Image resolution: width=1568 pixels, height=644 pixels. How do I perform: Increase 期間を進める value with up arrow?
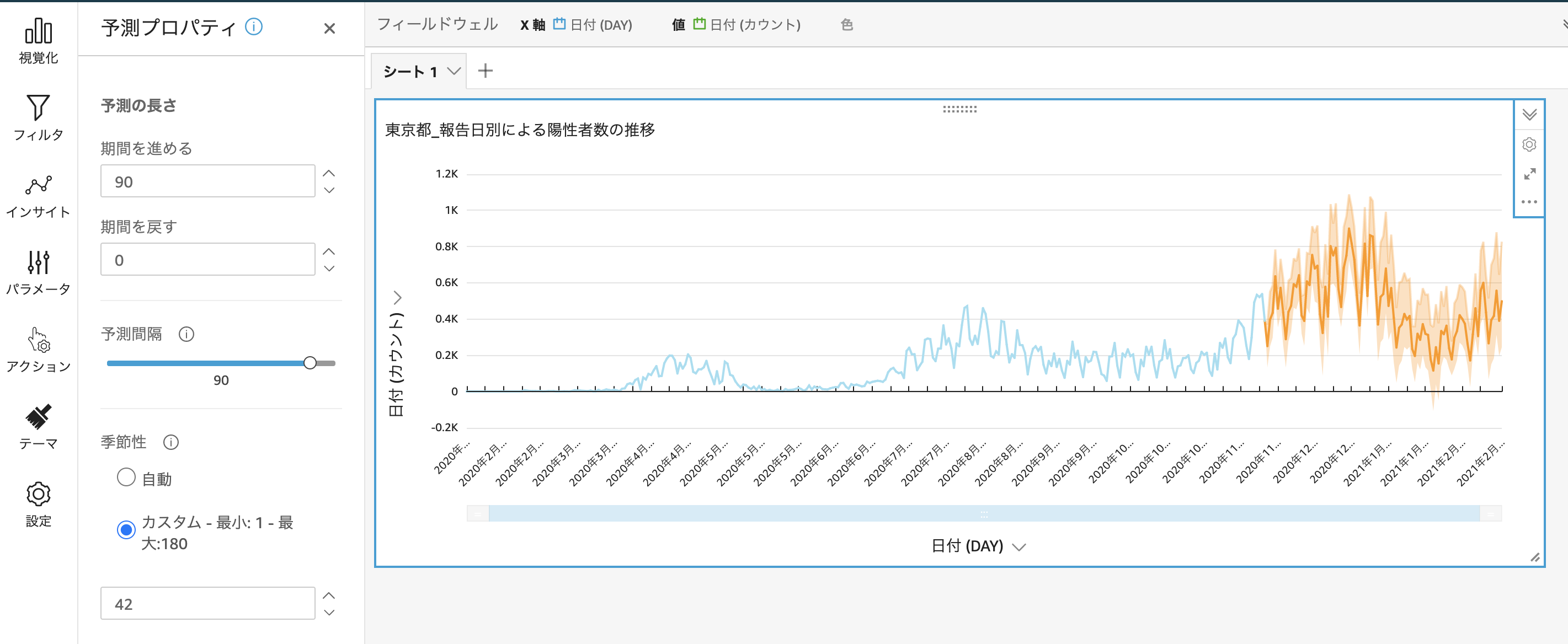(x=329, y=173)
